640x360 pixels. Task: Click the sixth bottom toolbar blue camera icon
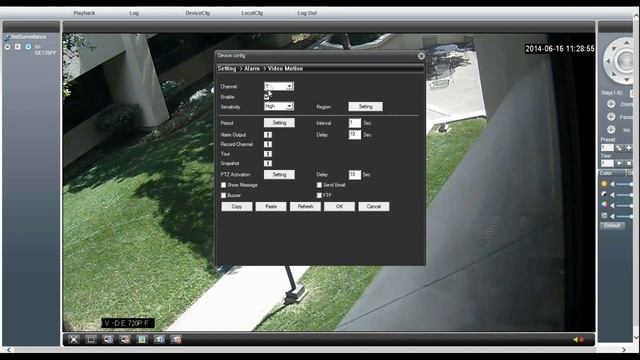pos(159,339)
